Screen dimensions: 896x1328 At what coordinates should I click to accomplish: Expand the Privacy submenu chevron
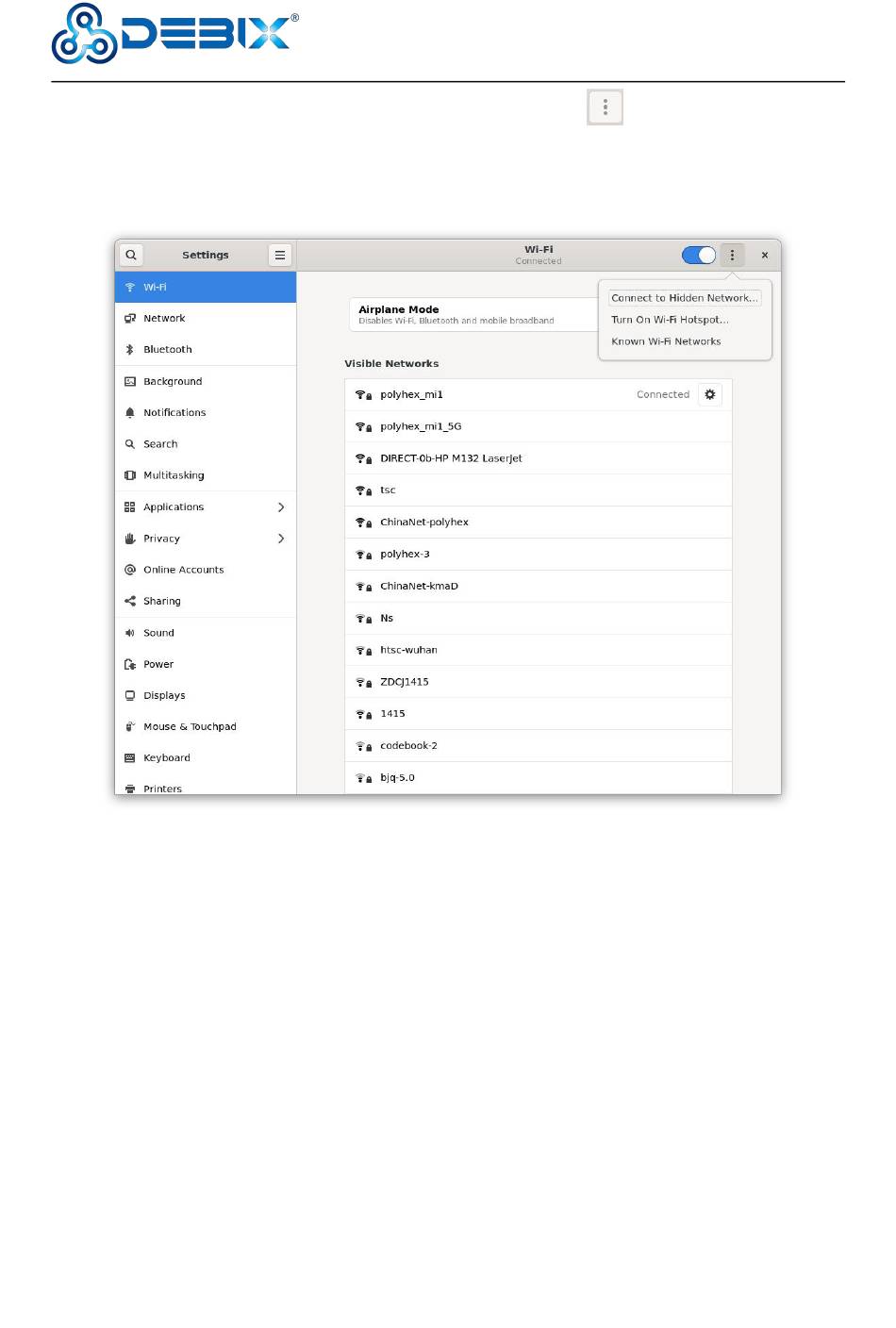tap(281, 539)
